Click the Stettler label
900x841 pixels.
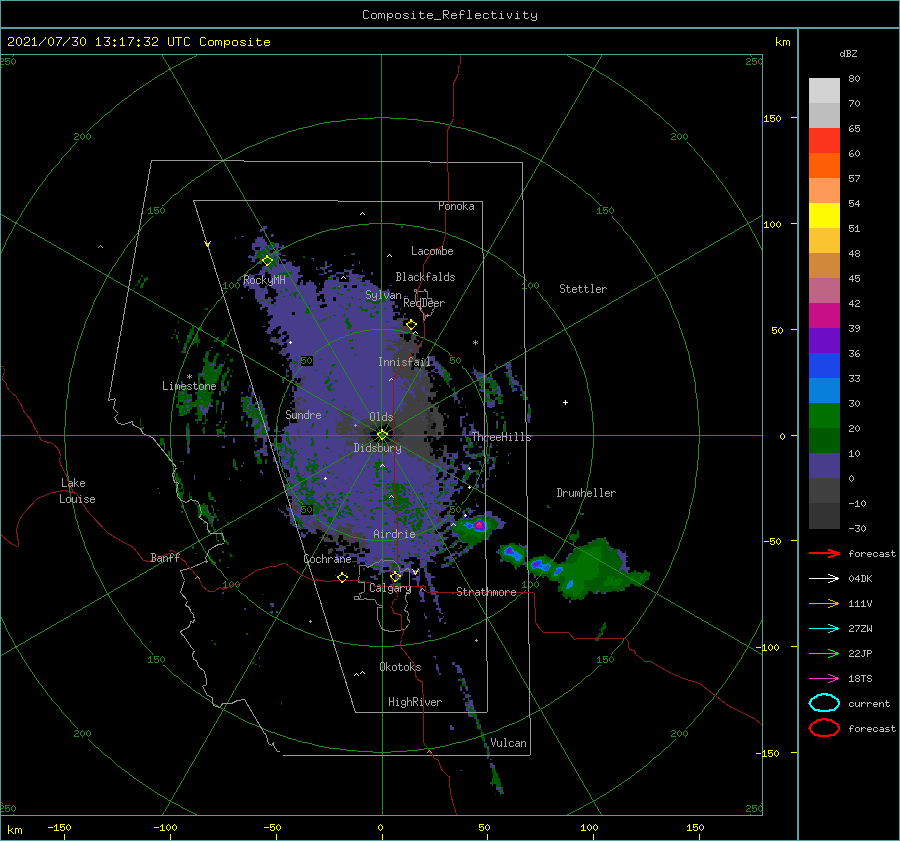point(583,289)
